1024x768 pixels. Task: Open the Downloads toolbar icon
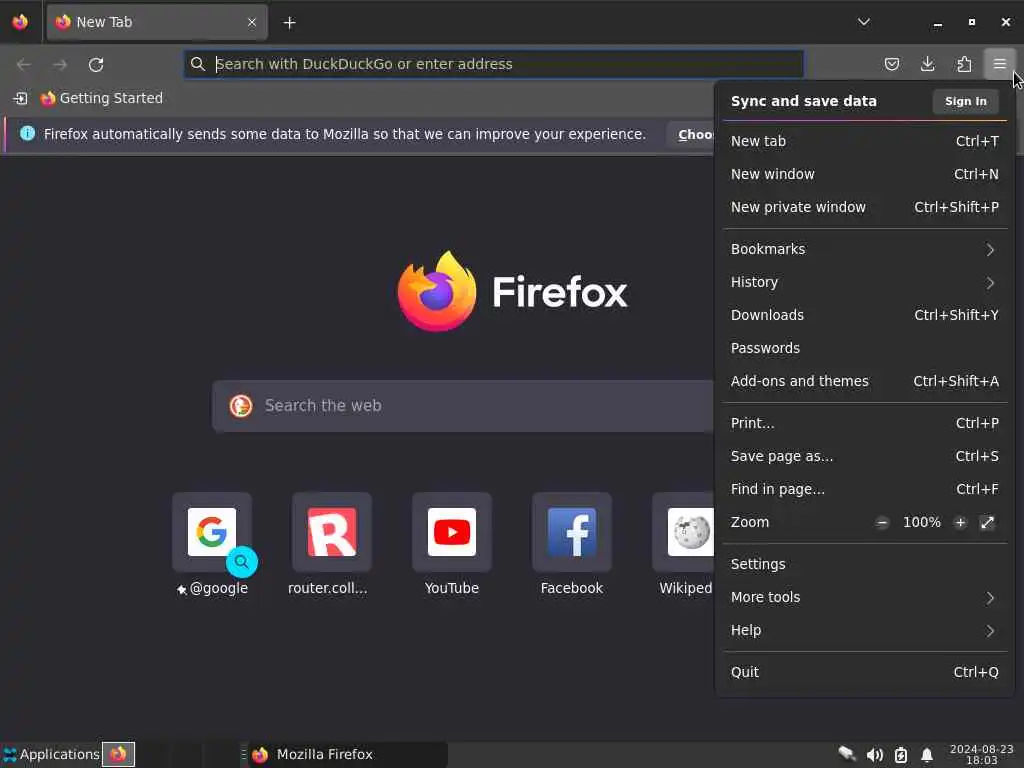pyautogui.click(x=927, y=64)
